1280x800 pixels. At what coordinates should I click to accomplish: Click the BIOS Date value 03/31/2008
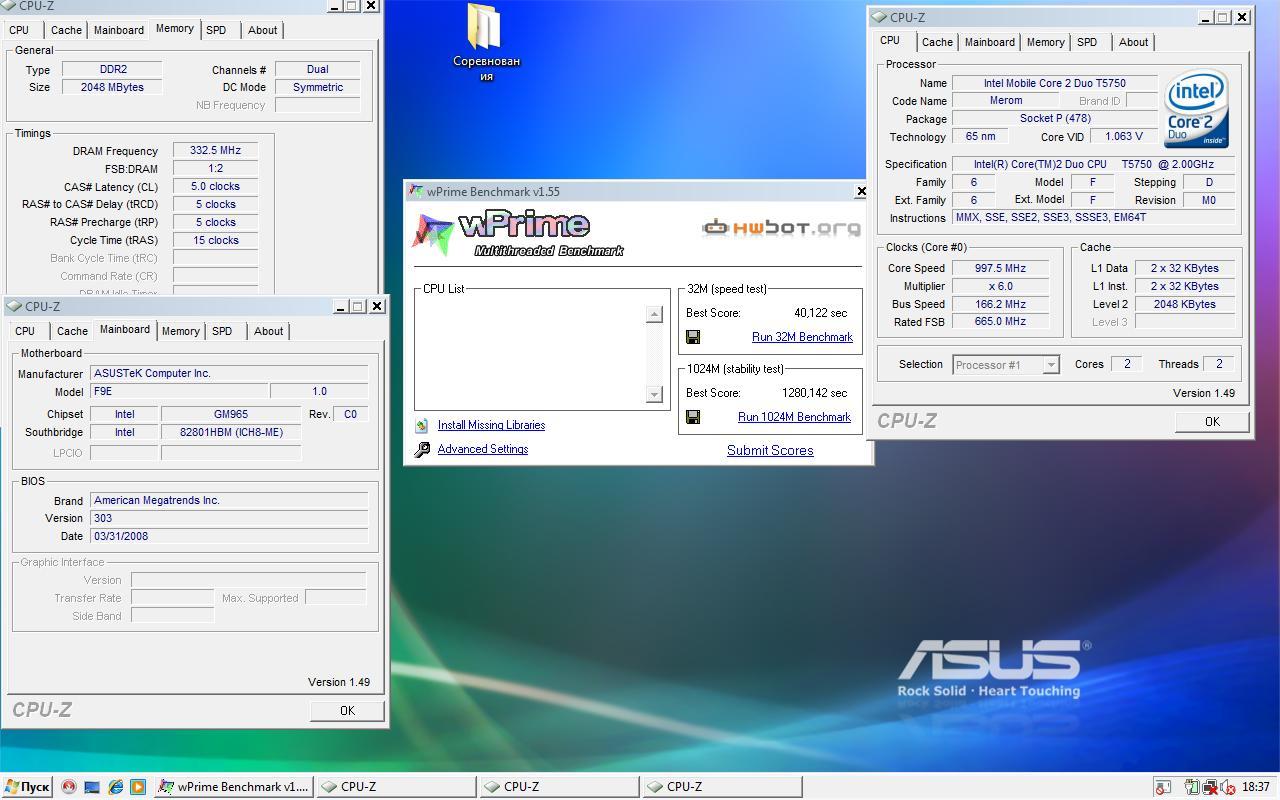229,536
